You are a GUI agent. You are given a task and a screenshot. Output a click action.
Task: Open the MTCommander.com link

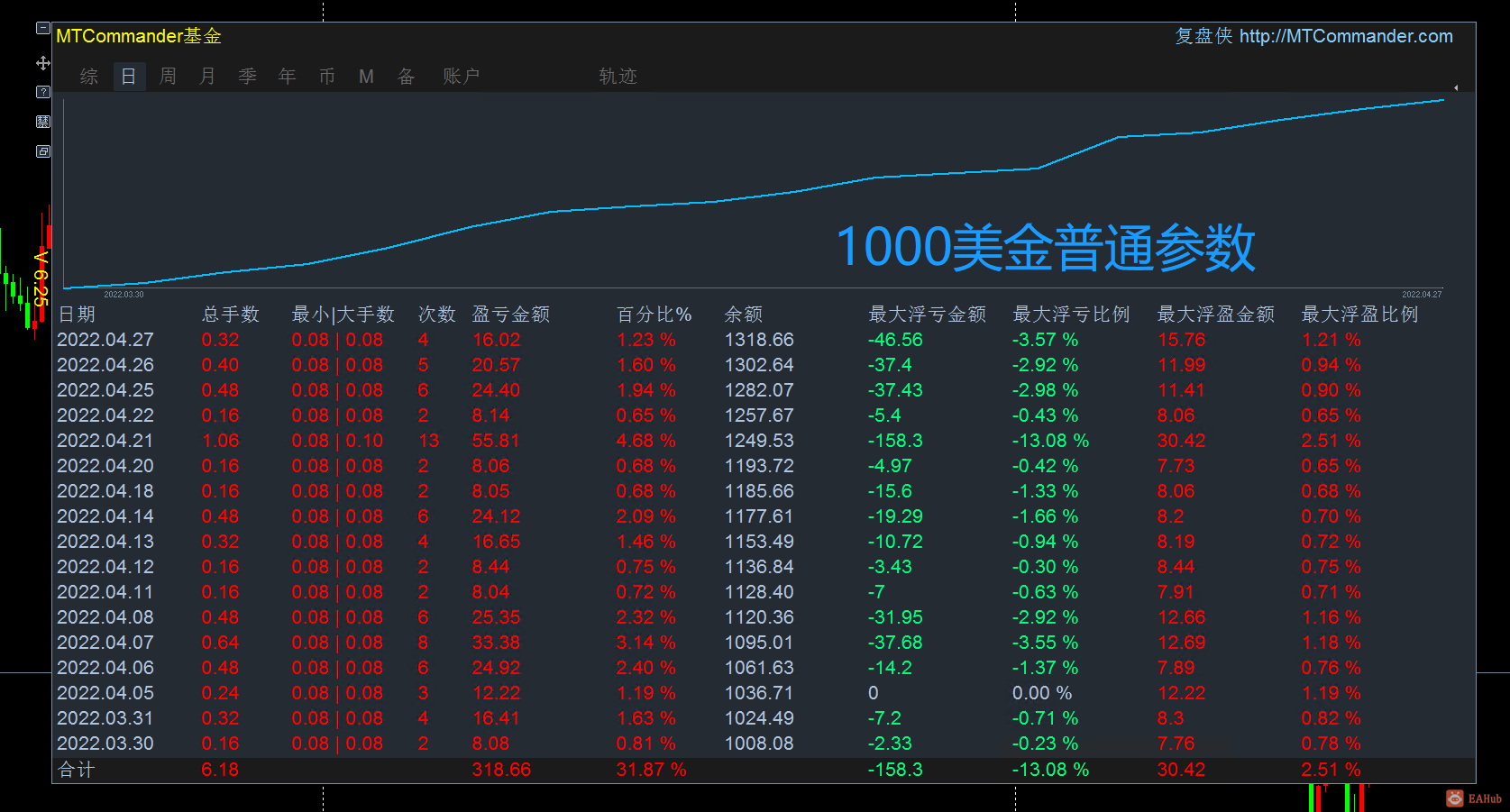(1346, 37)
